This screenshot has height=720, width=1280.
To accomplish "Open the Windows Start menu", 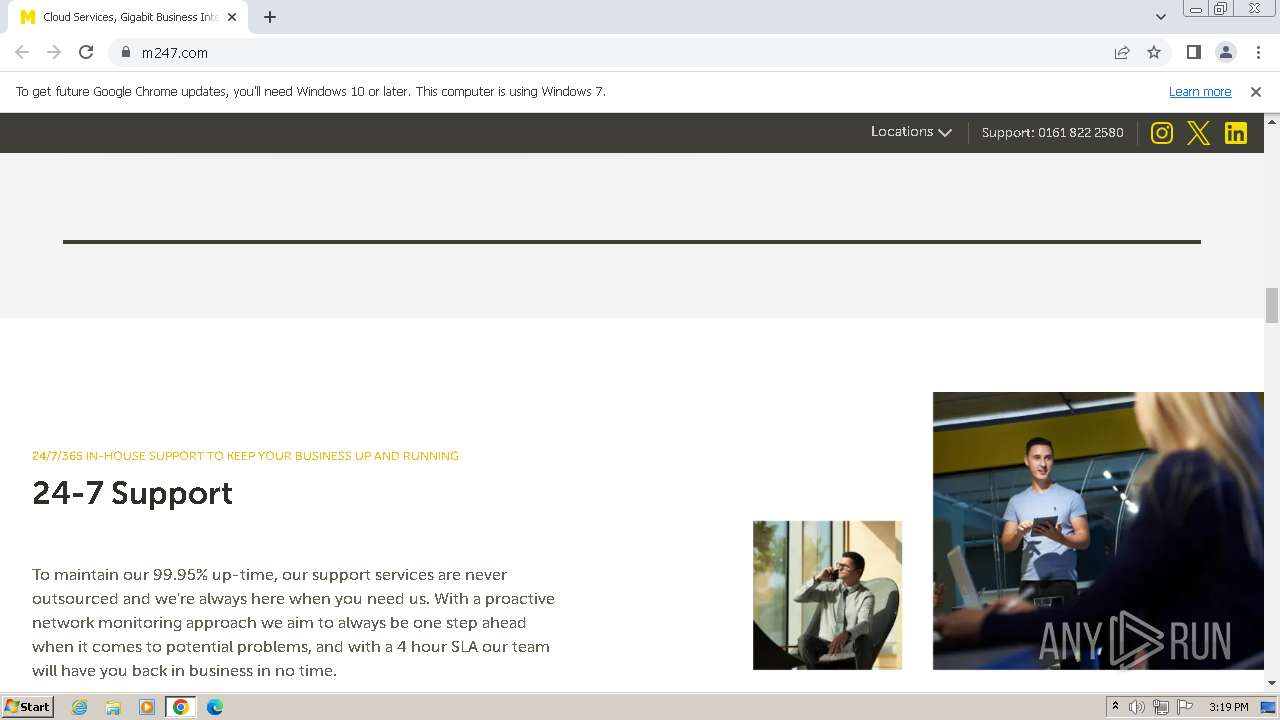I will (27, 706).
